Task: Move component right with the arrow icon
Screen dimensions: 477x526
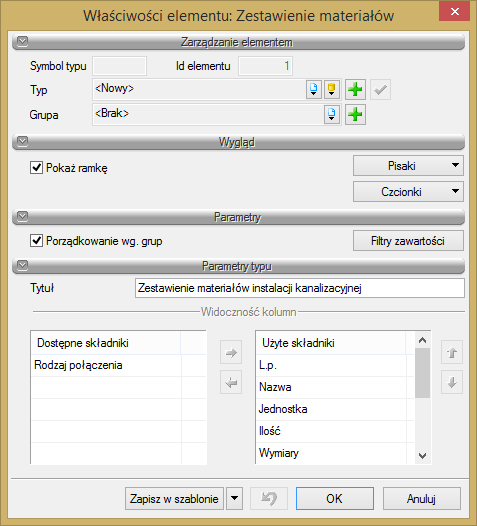Action: [x=231, y=353]
